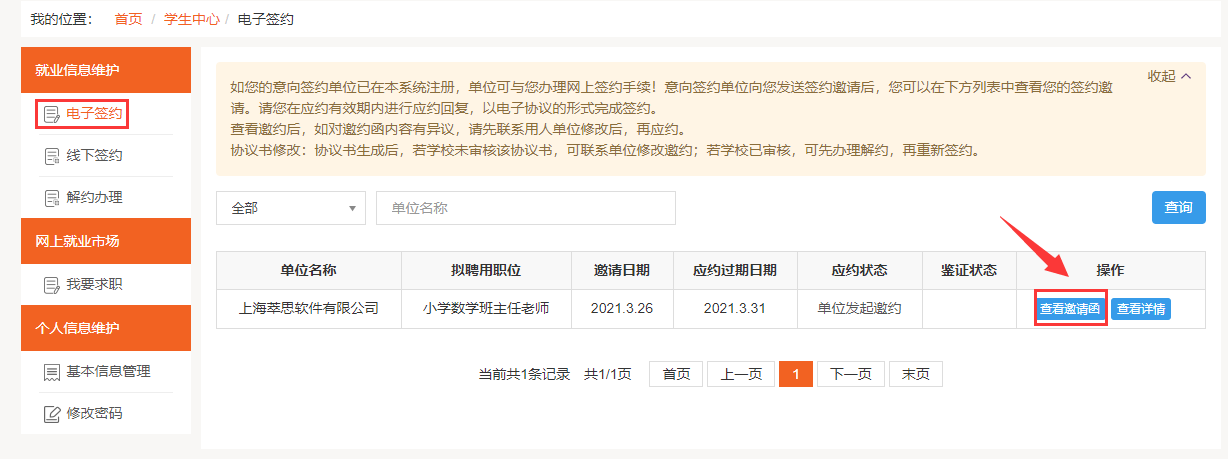Click the 单位名称 search input field
This screenshot has width=1228, height=459.
tap(525, 208)
